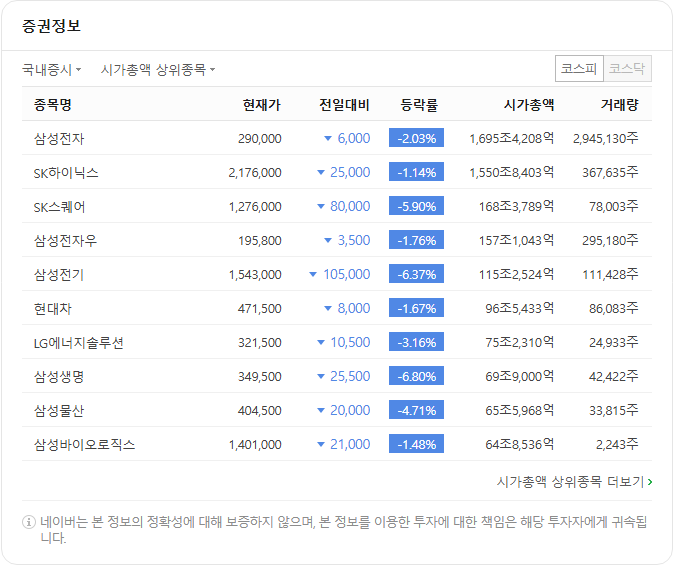Screen dimensions: 673x565
Task: Open the 삼성바이오로직스 stock link
Action: pyautogui.click(x=84, y=444)
